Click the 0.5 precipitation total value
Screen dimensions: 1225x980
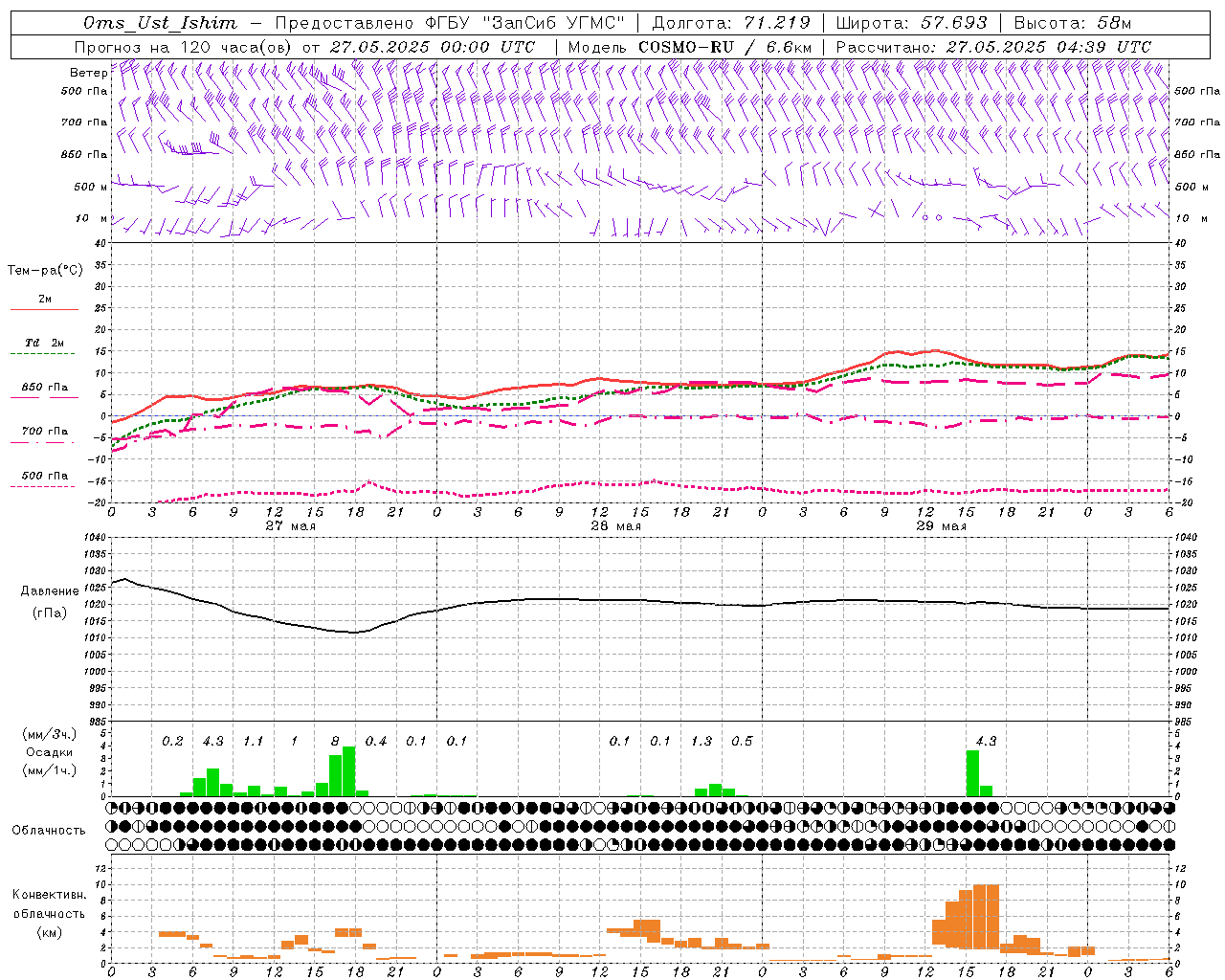[742, 741]
